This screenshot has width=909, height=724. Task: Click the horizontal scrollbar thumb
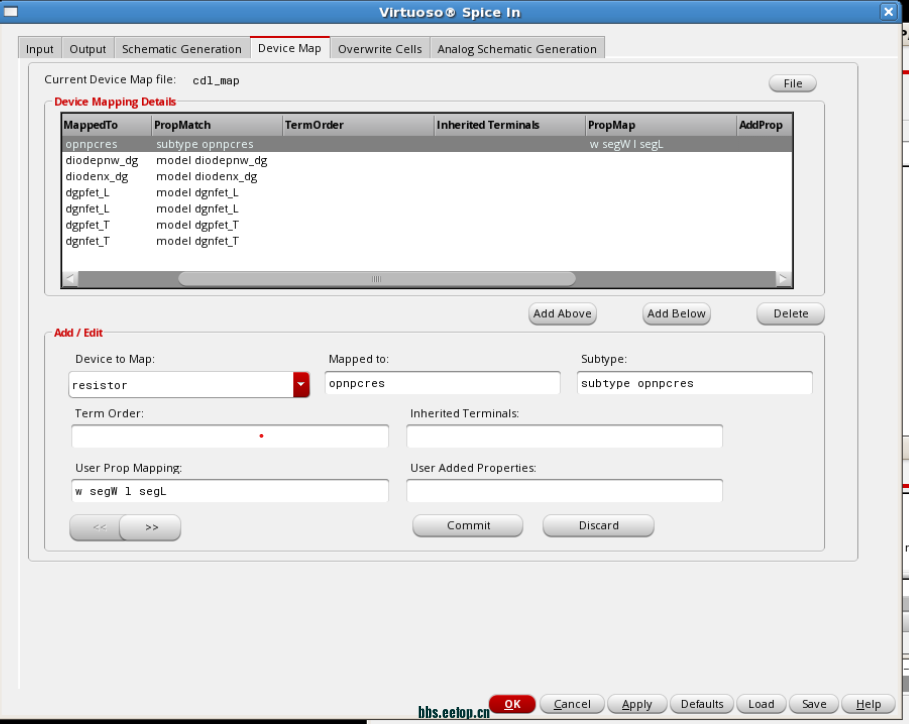(x=377, y=279)
